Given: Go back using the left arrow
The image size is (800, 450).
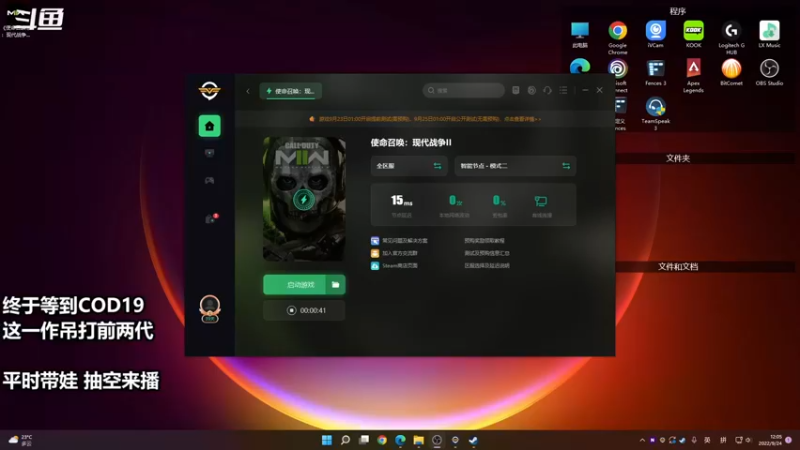Looking at the screenshot, I should coord(248,91).
